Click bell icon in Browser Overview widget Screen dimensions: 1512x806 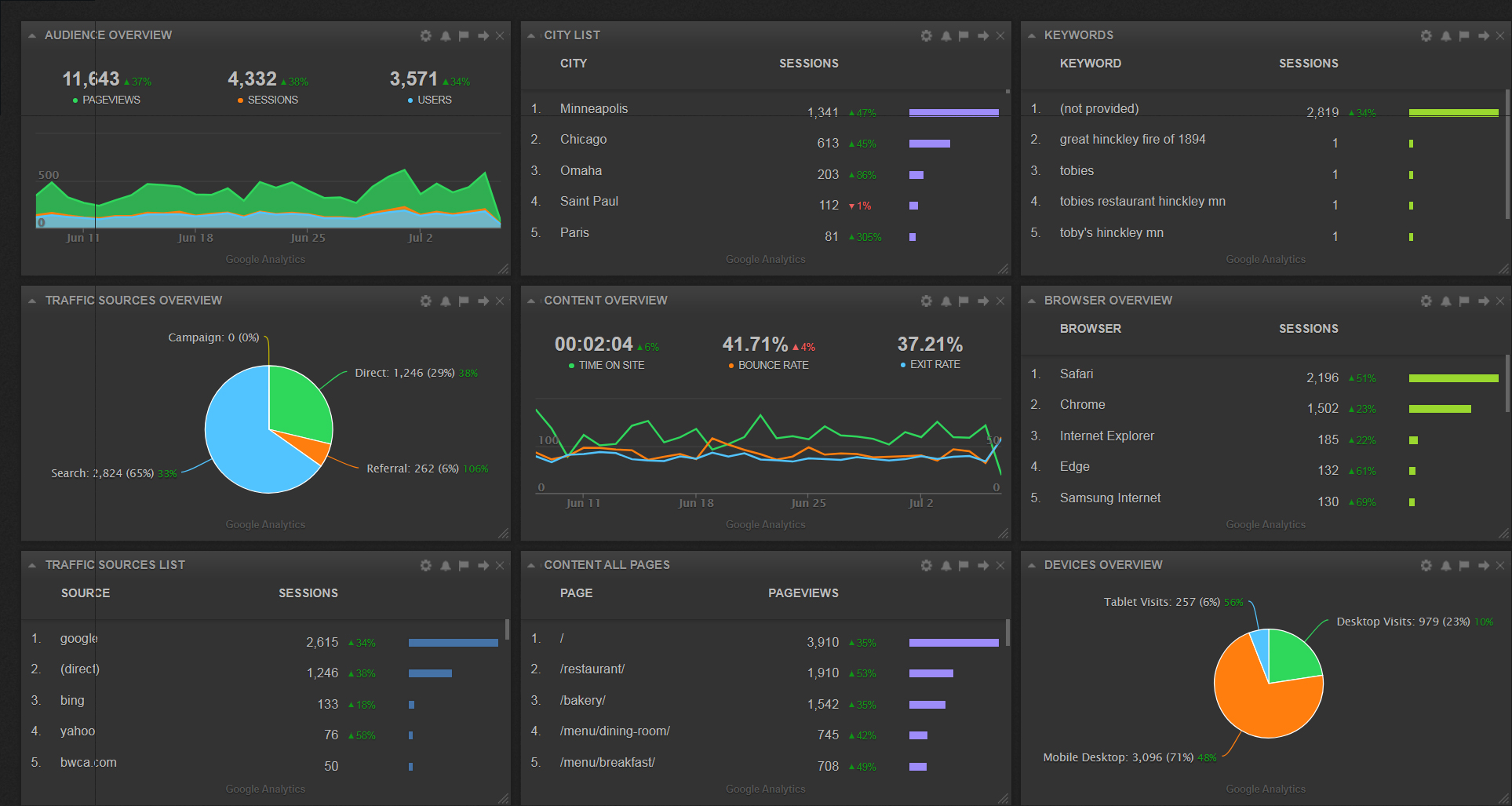(x=1445, y=301)
